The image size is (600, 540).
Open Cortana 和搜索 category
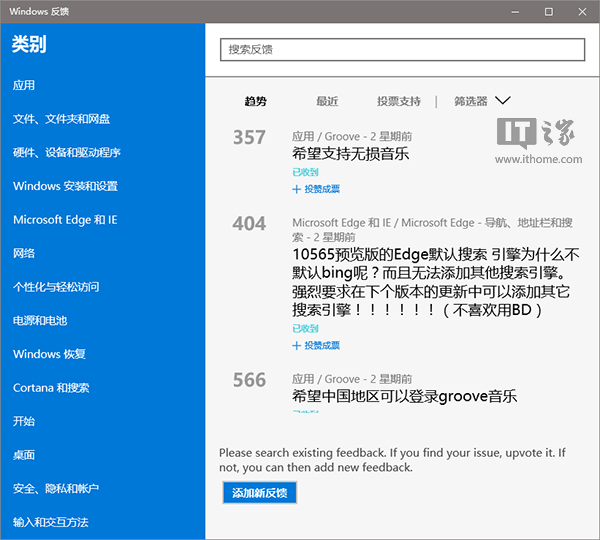[x=51, y=388]
